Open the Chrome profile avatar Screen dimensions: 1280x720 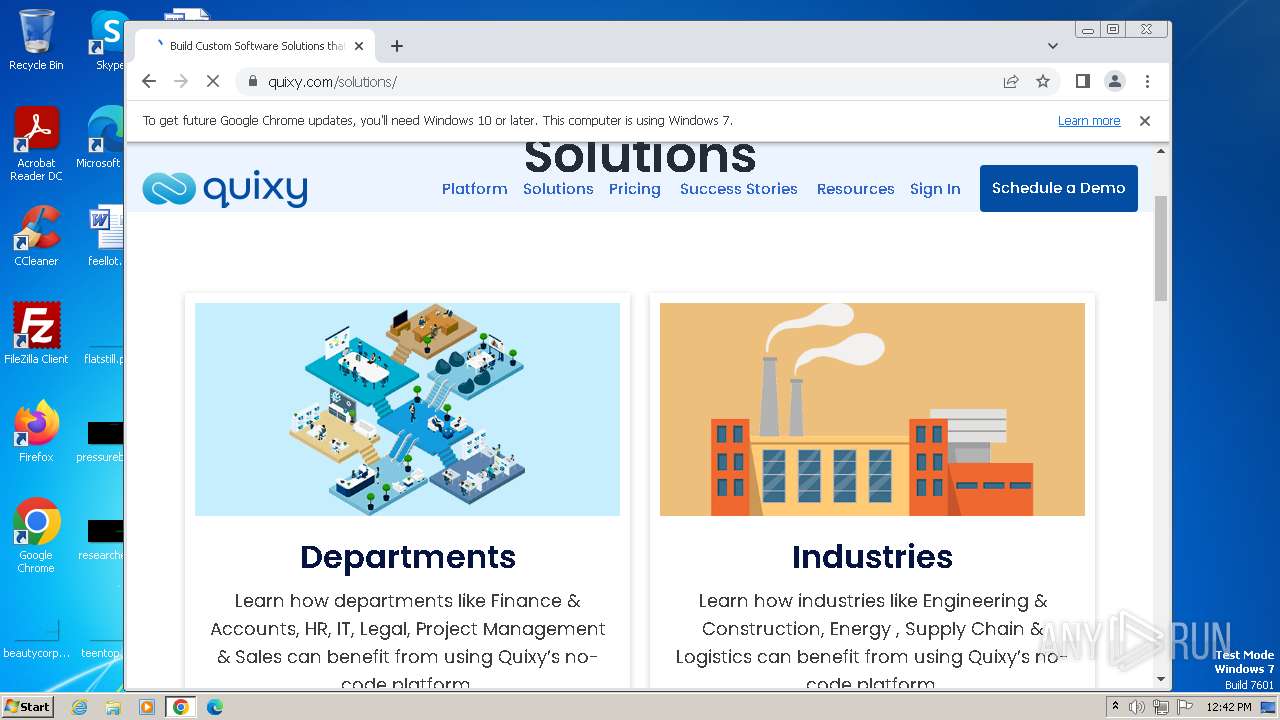click(1115, 82)
